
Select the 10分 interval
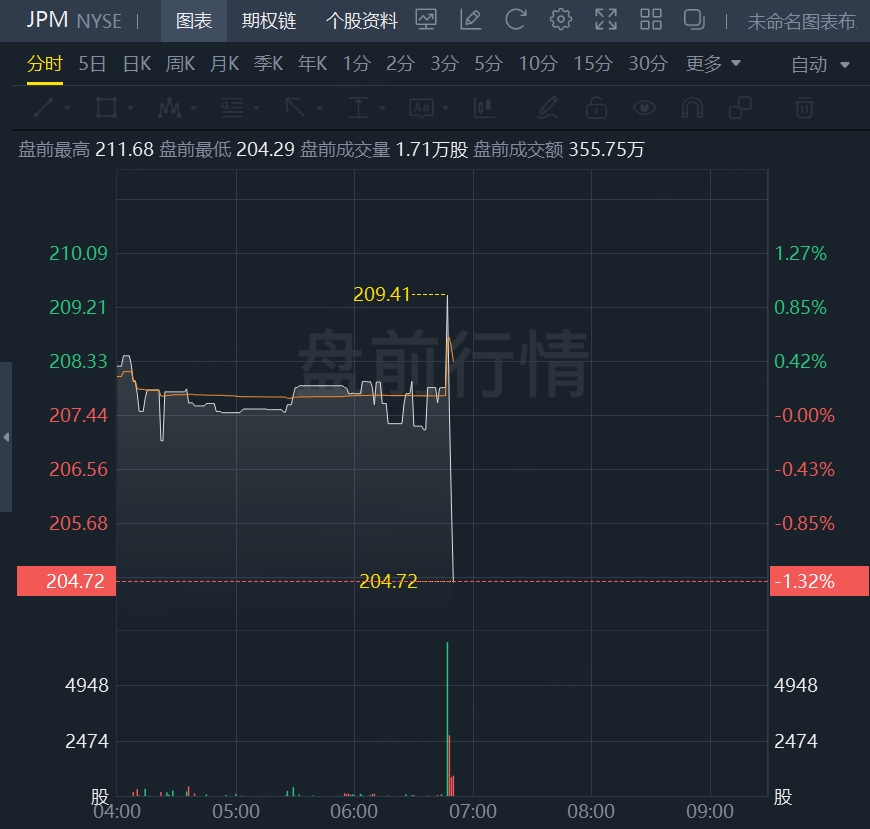click(x=538, y=64)
